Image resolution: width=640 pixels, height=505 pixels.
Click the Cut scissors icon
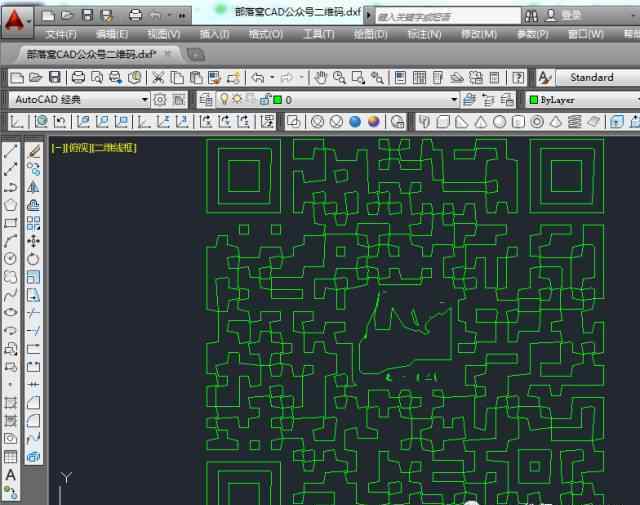pos(158,77)
